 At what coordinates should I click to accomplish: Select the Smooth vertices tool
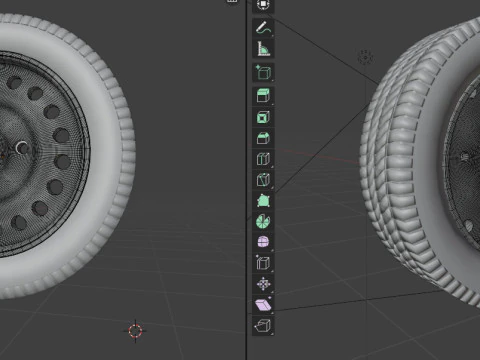pyautogui.click(x=263, y=242)
